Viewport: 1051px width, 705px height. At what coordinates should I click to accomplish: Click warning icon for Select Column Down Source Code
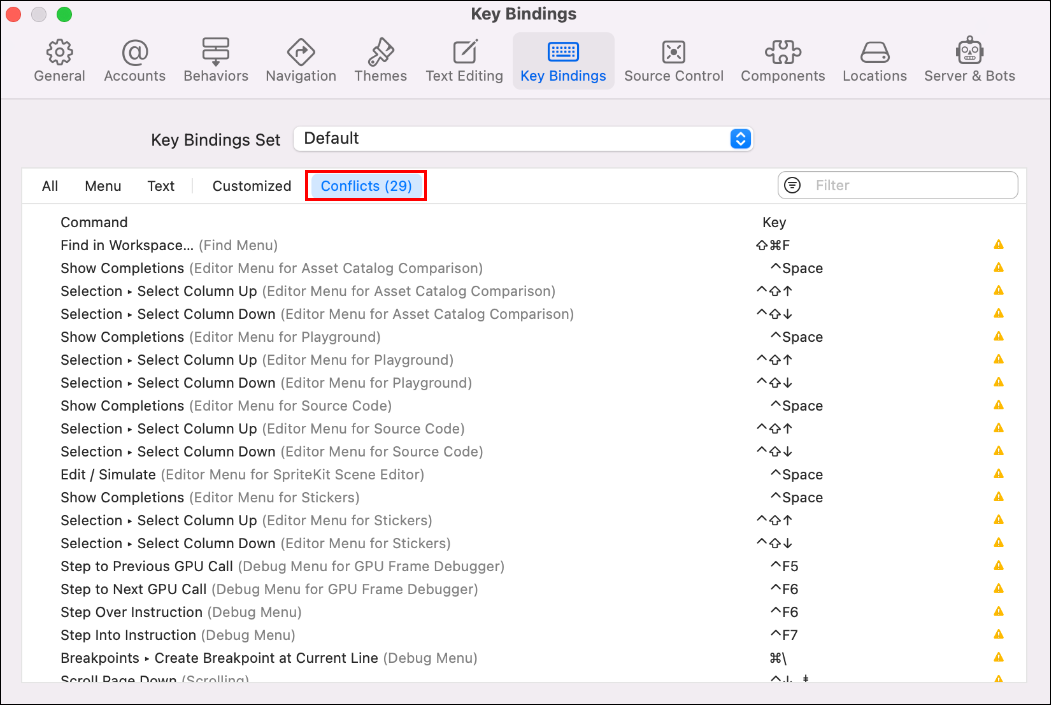point(999,451)
